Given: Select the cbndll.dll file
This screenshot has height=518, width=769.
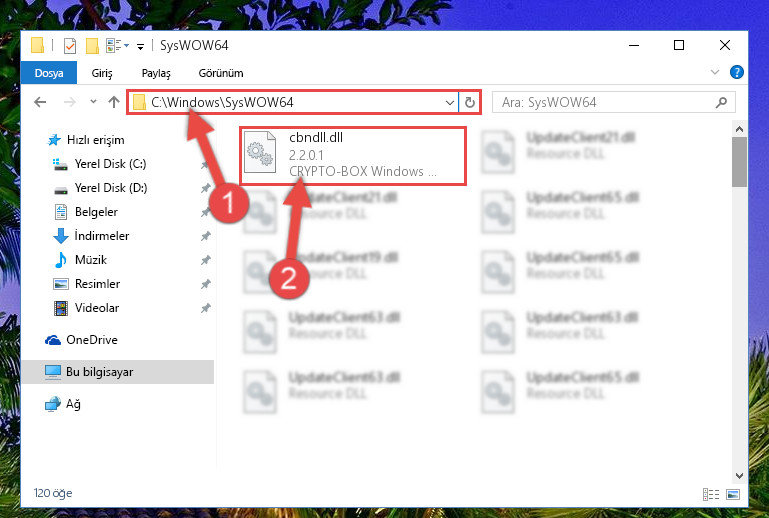Looking at the screenshot, I should click(x=353, y=155).
